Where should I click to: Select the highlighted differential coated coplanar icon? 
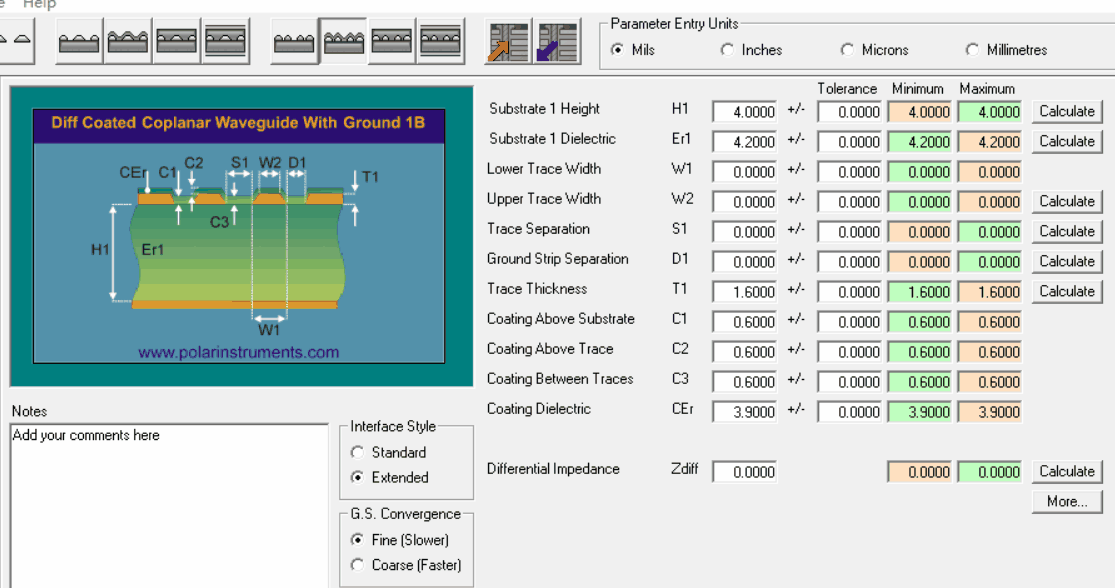(x=342, y=40)
